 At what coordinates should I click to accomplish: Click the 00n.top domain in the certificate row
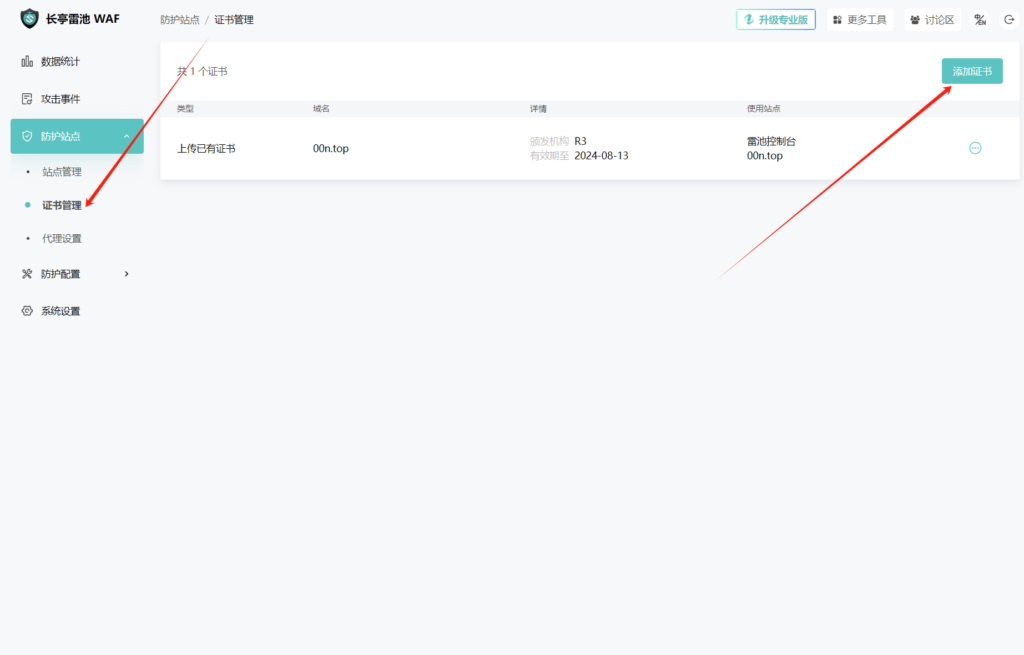pos(331,149)
